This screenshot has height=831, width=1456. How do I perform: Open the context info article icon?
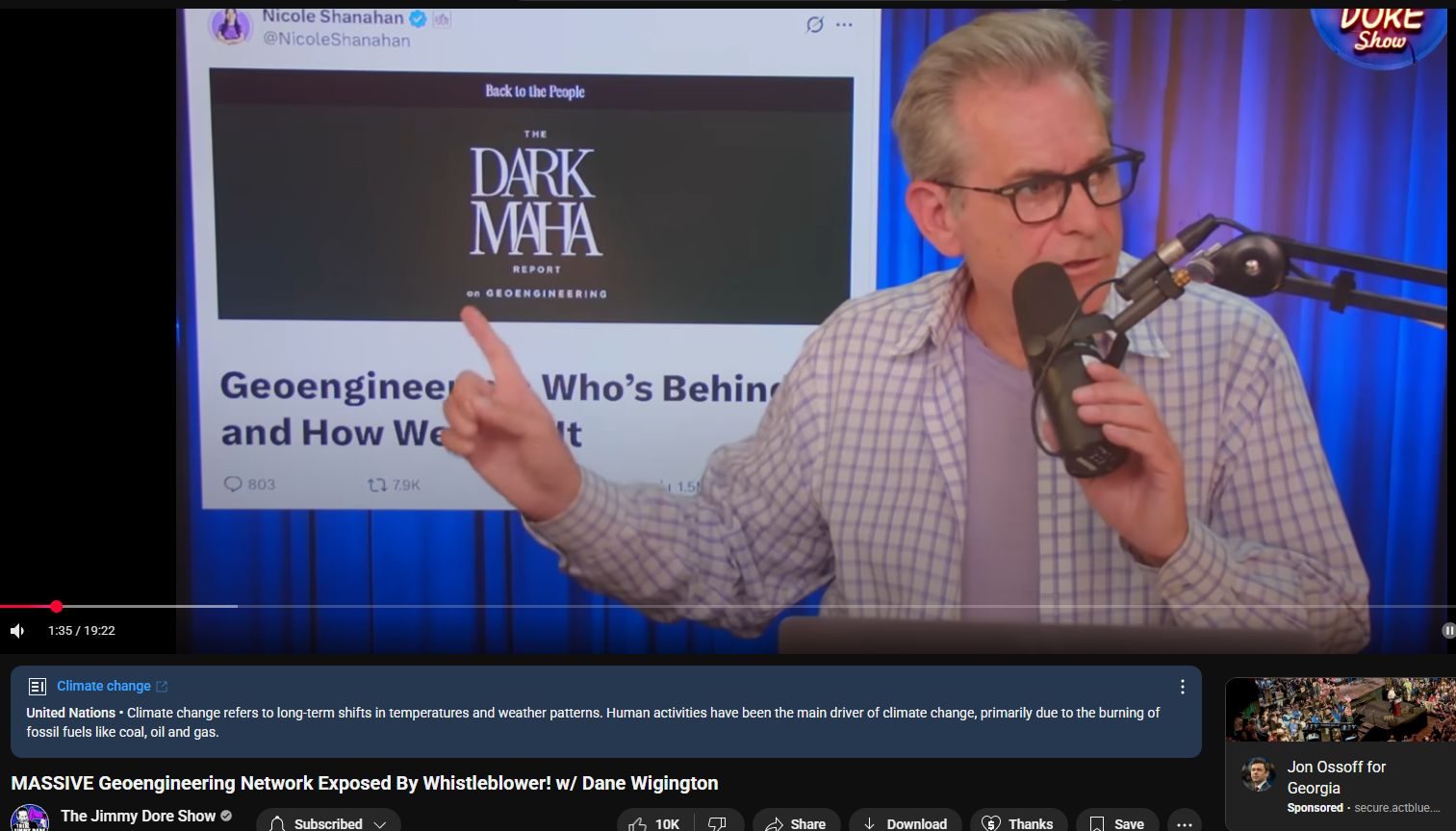tap(38, 687)
